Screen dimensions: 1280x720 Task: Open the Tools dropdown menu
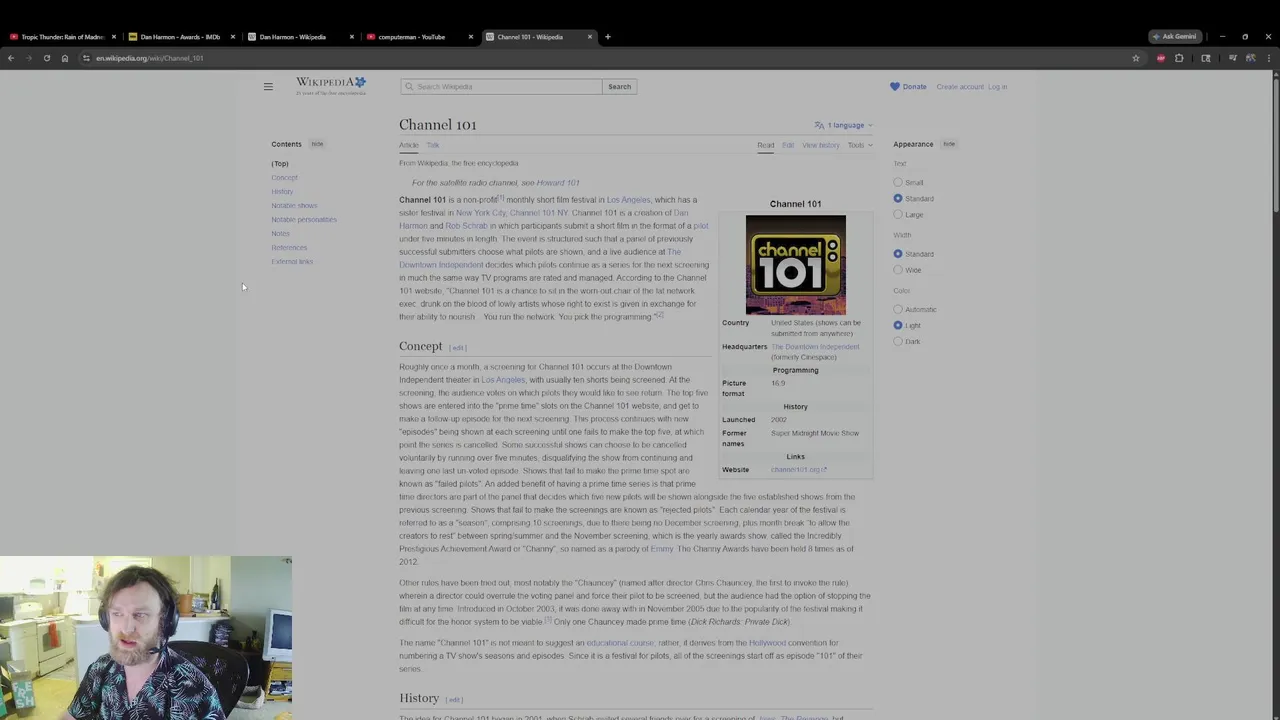pyautogui.click(x=860, y=145)
